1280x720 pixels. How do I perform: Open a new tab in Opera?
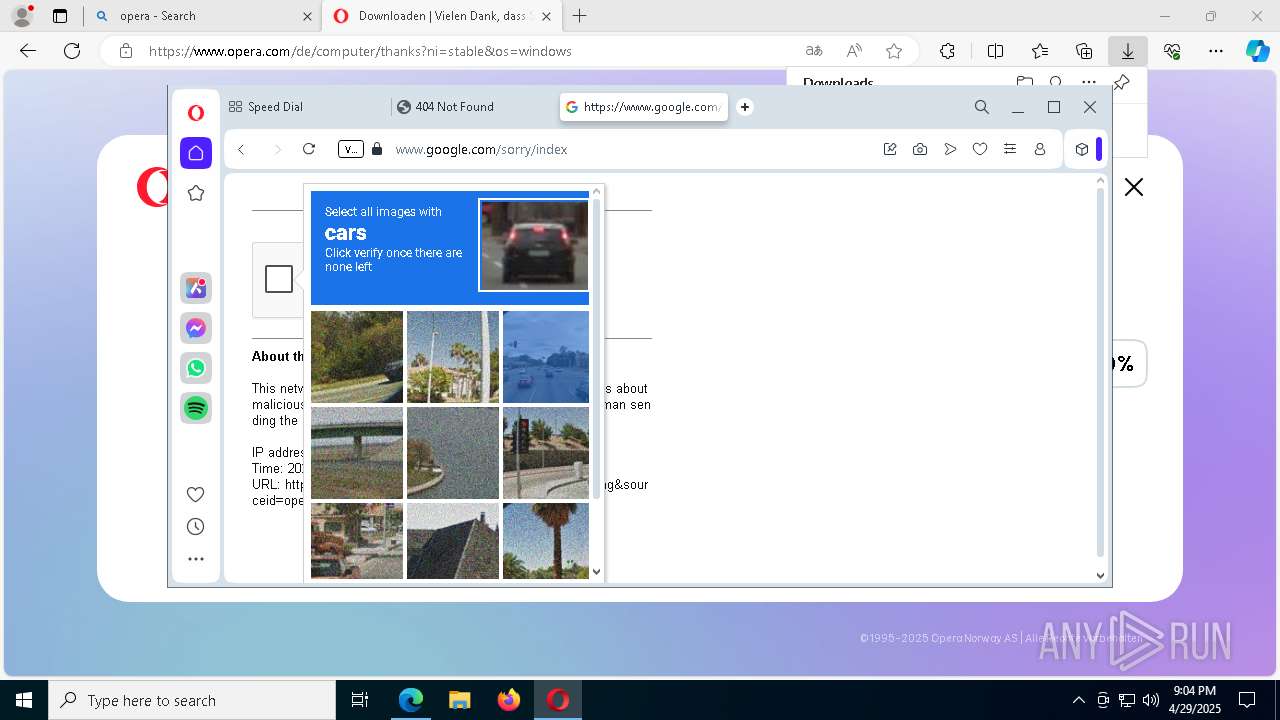click(x=745, y=107)
